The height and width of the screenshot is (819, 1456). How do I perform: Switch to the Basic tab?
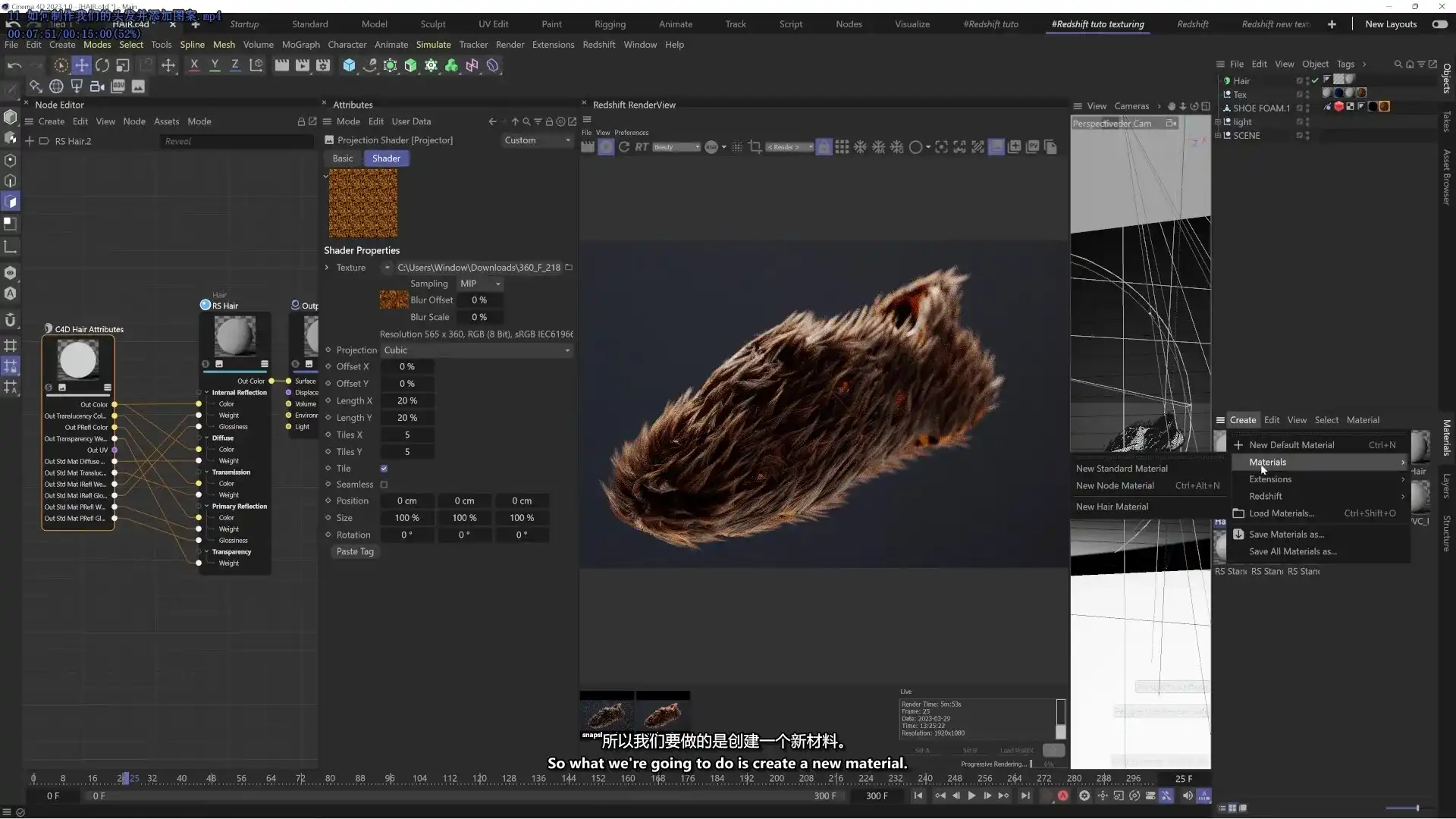pyautogui.click(x=342, y=158)
